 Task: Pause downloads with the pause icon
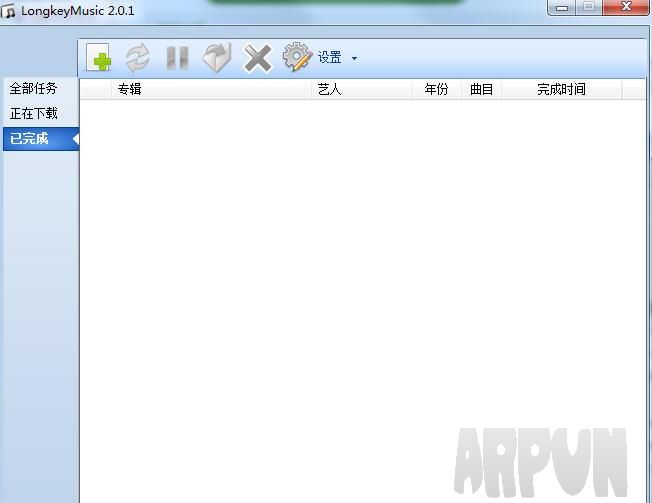click(177, 57)
